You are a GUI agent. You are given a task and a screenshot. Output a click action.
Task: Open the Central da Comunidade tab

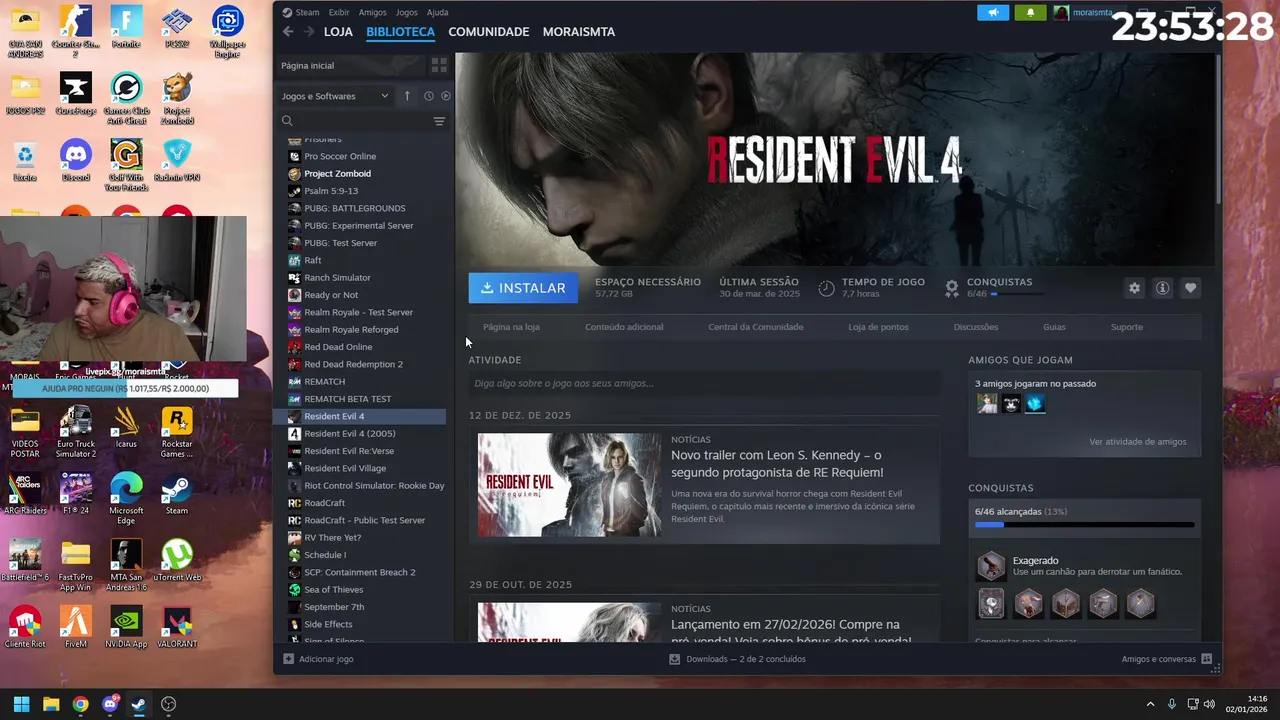756,327
